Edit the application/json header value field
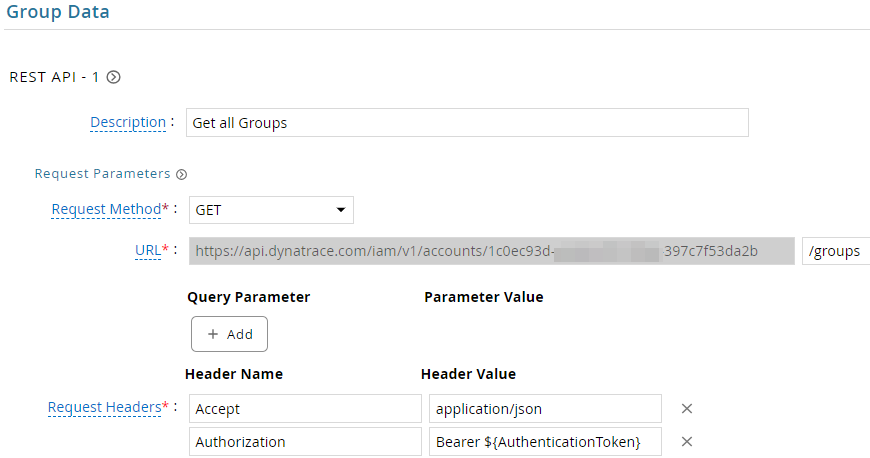Viewport: 870px width, 458px height. click(545, 409)
